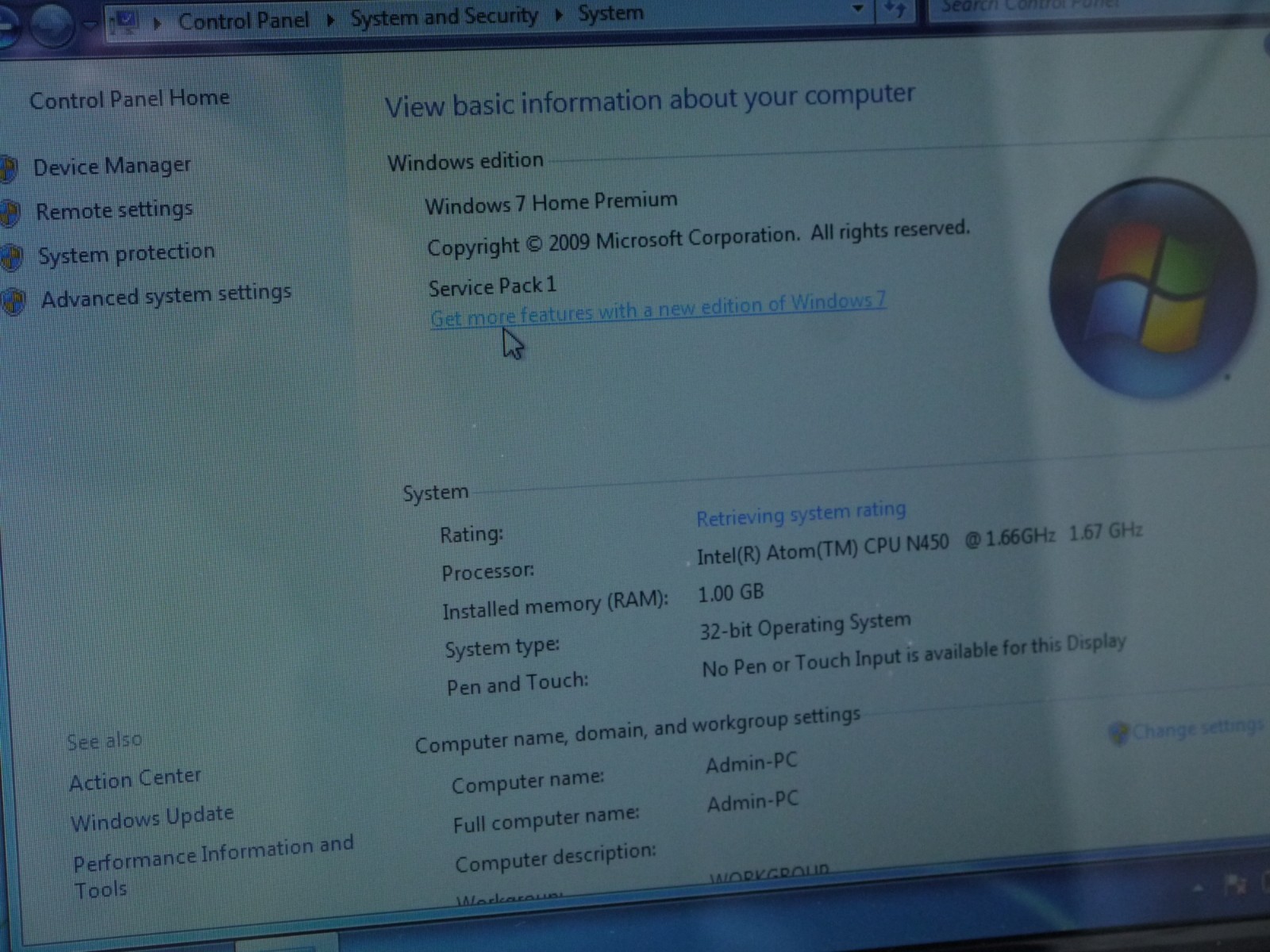Click the Rating label
This screenshot has height=952, width=1270.
pyautogui.click(x=471, y=535)
